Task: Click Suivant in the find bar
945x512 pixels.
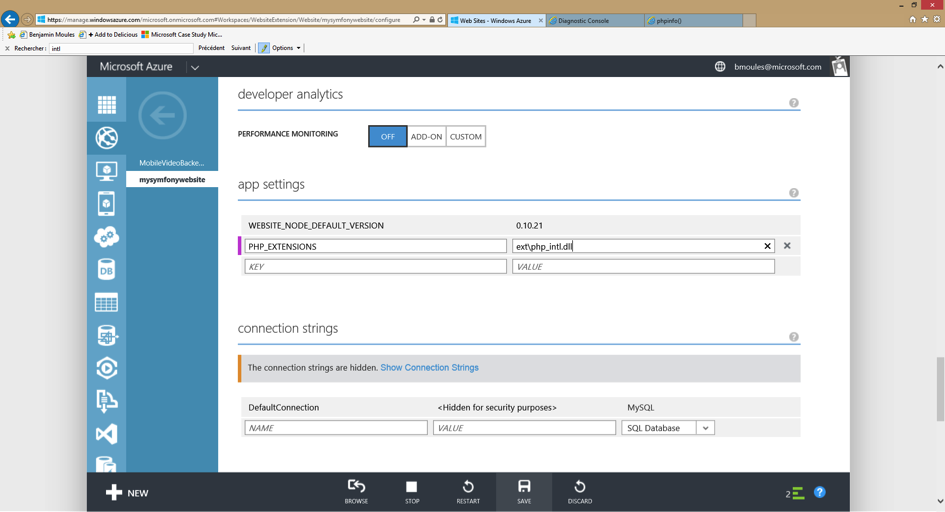Action: coord(240,48)
